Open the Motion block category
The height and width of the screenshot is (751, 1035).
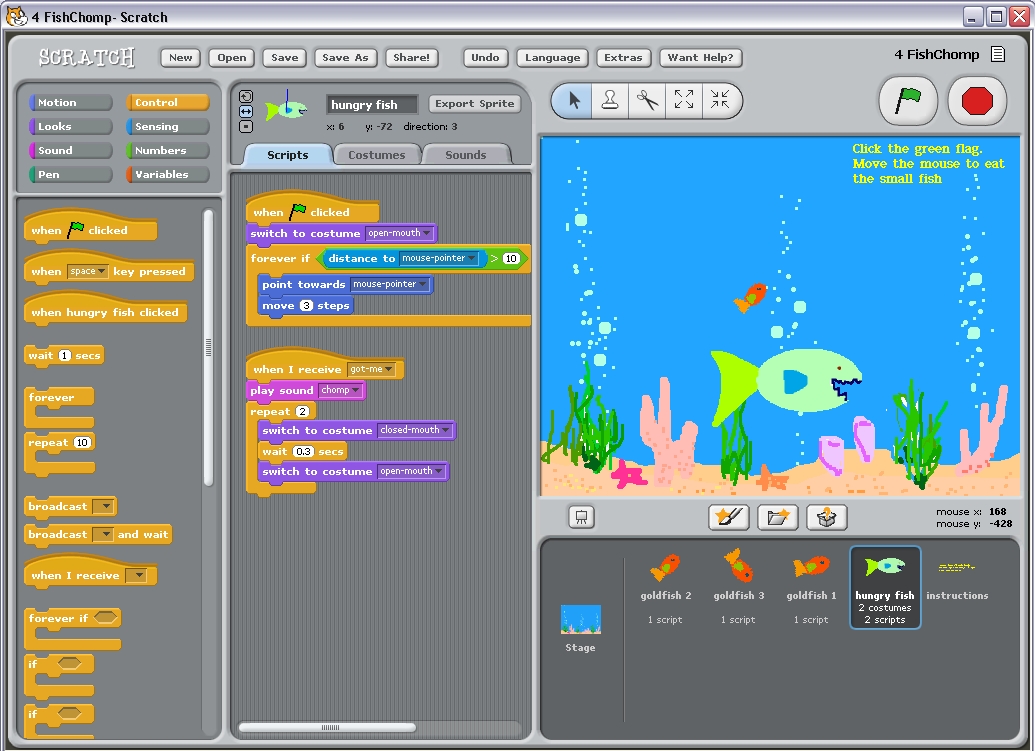[69, 101]
